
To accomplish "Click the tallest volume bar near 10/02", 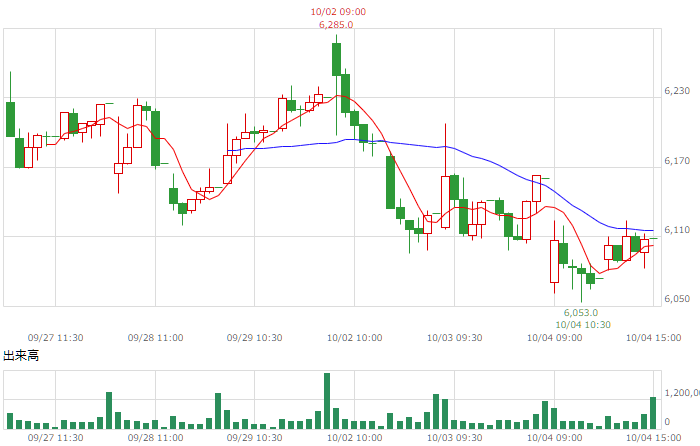I will [x=327, y=401].
